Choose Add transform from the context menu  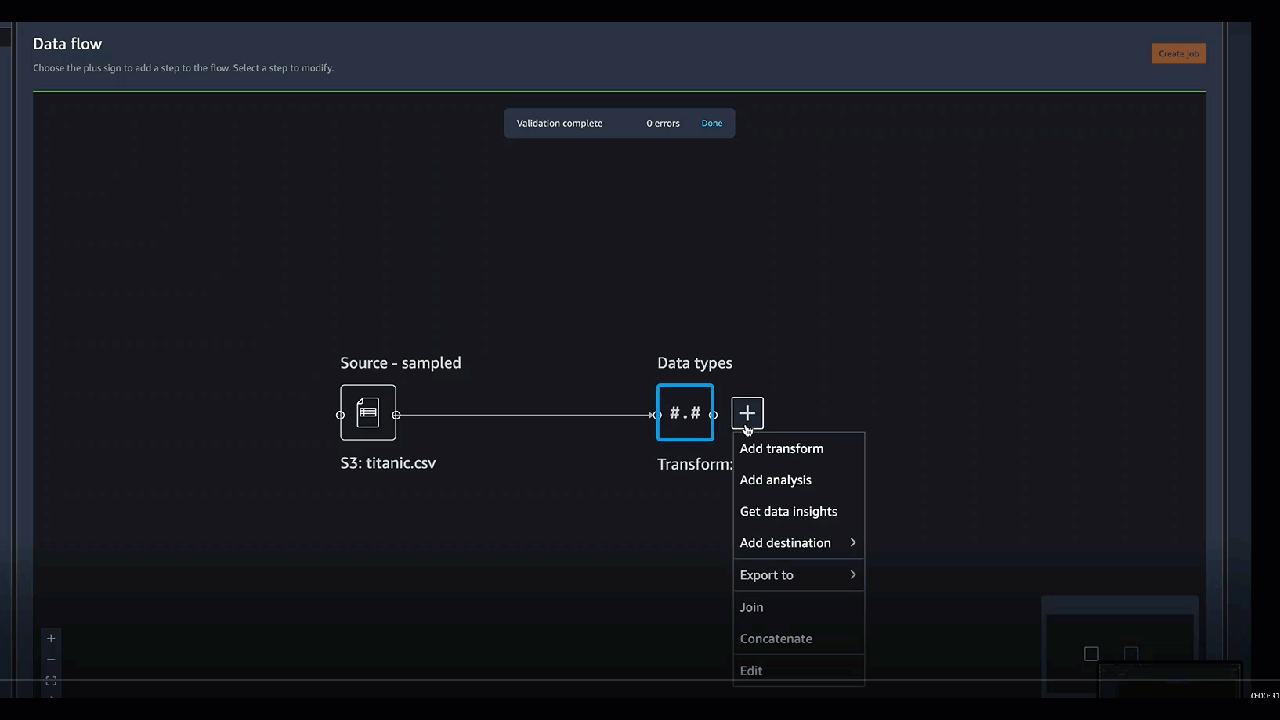coord(781,449)
